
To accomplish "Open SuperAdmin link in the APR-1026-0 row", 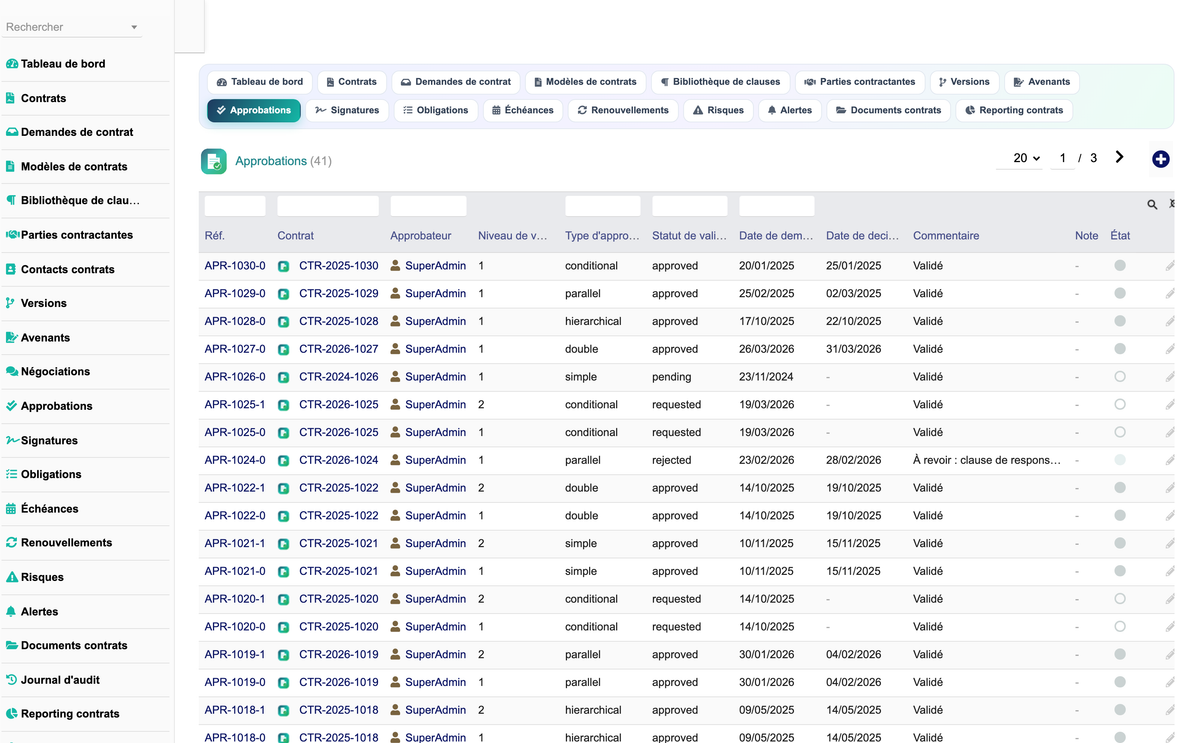I will tap(435, 377).
